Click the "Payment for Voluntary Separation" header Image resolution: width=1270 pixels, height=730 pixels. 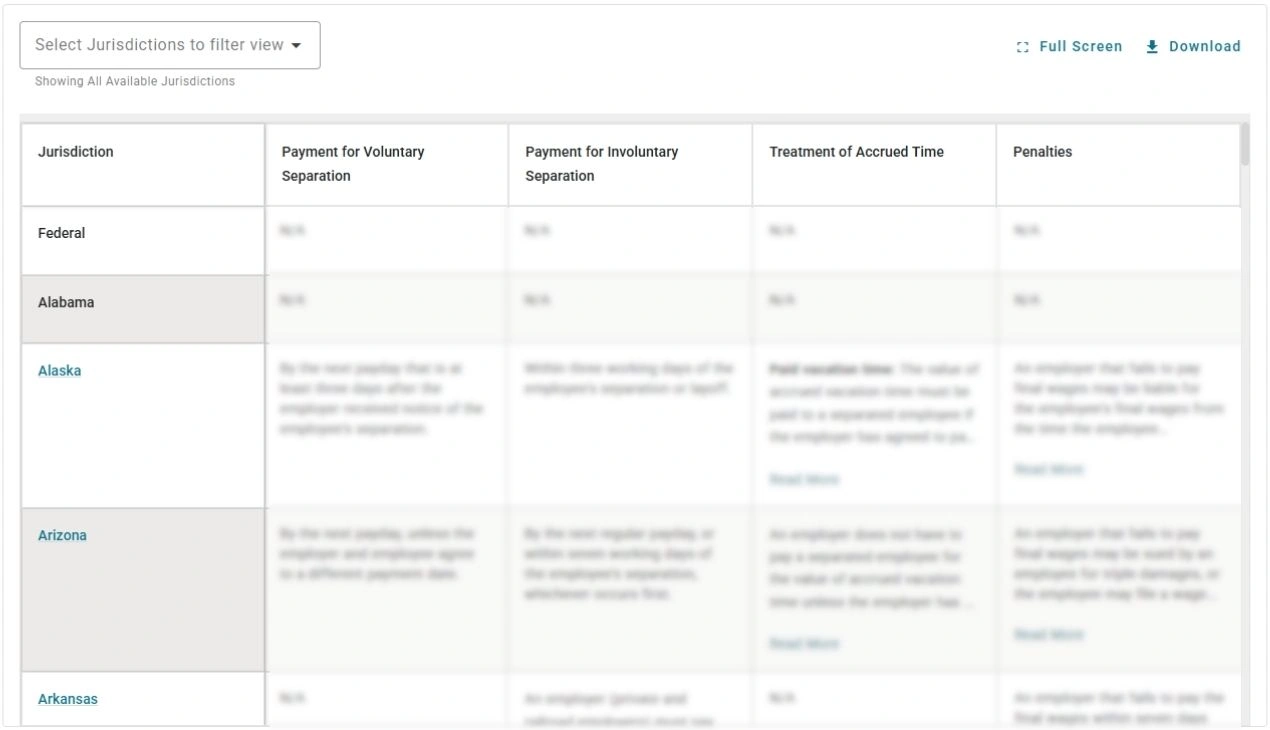[351, 162]
